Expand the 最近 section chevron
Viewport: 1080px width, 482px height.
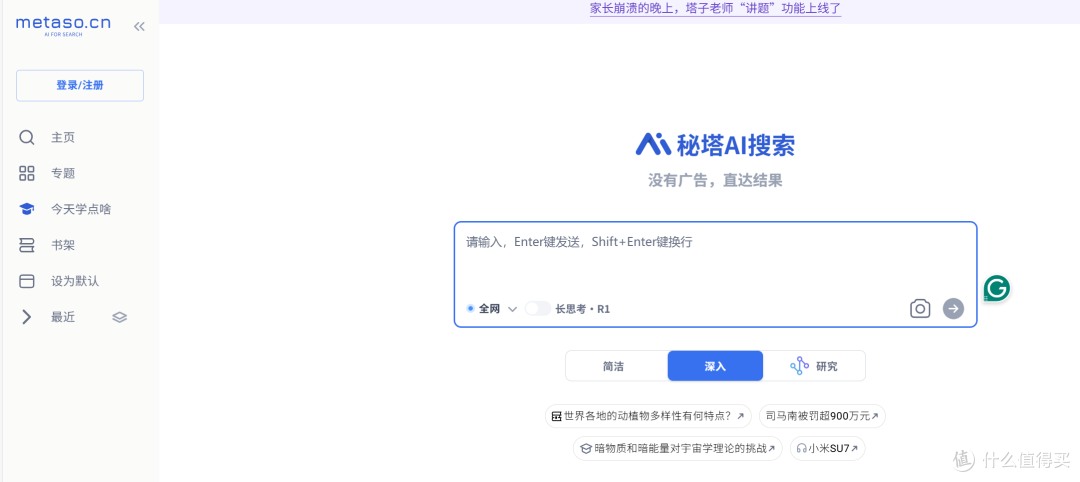pos(26,317)
